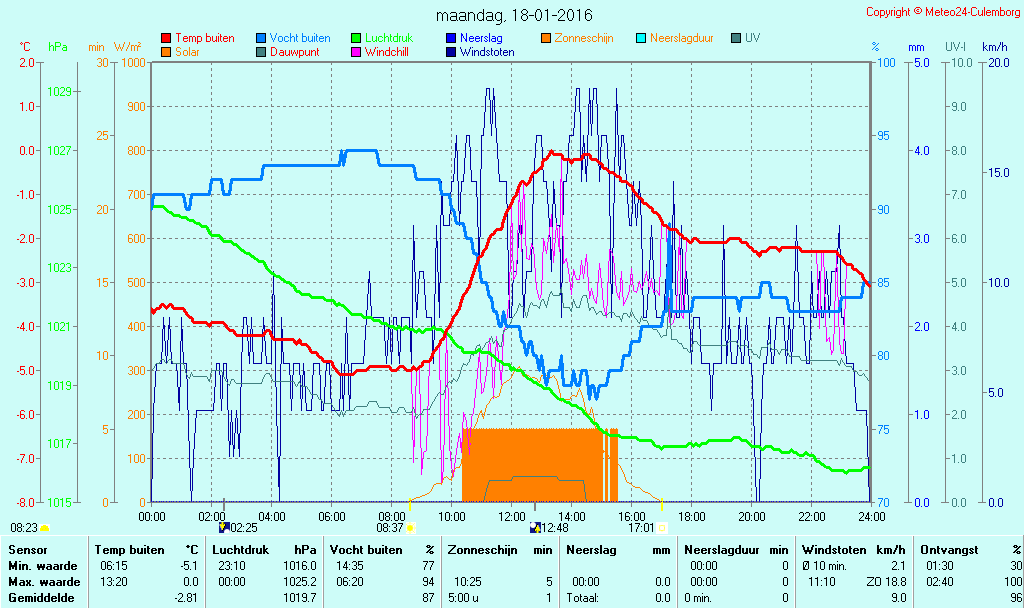Image resolution: width=1026 pixels, height=608 pixels.
Task: Toggle the Zonneschijn legend entry
Action: coord(577,39)
